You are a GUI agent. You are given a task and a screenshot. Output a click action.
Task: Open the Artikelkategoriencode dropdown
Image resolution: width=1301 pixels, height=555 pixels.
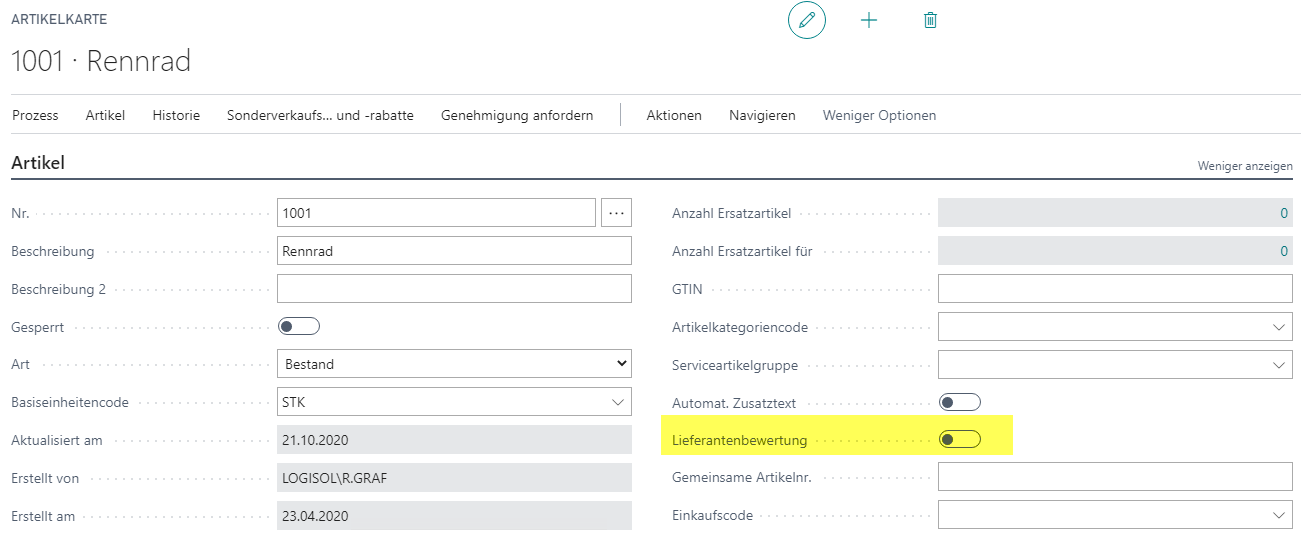click(x=1115, y=327)
